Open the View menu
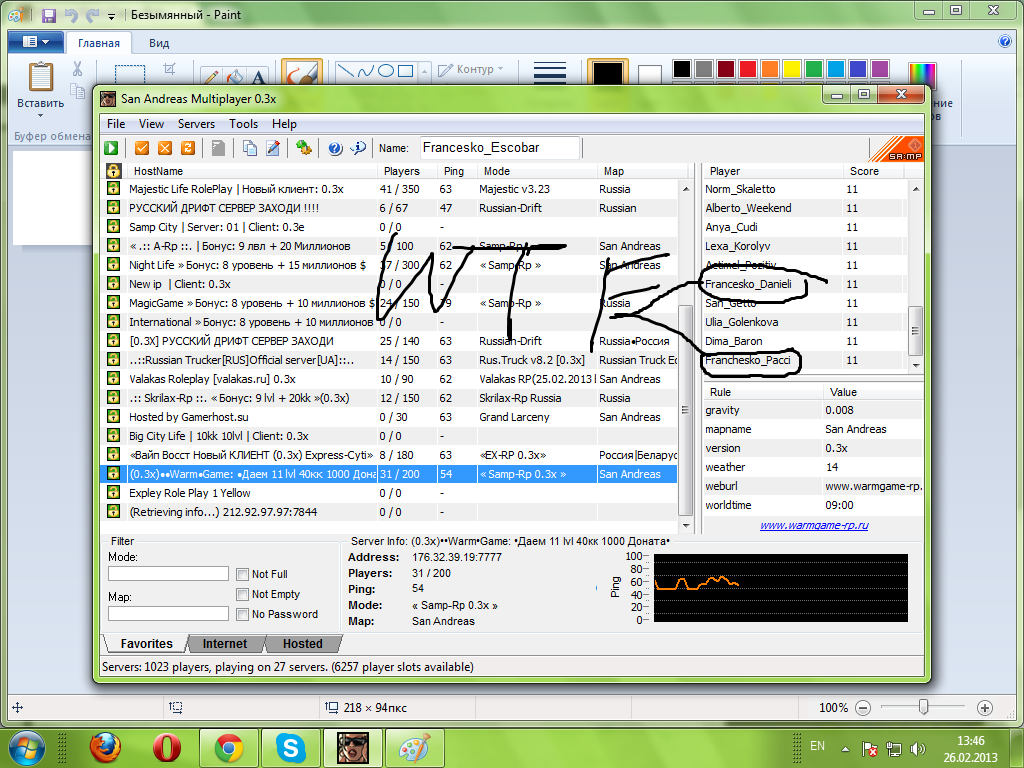Screen dimensions: 1024x768 pos(151,124)
